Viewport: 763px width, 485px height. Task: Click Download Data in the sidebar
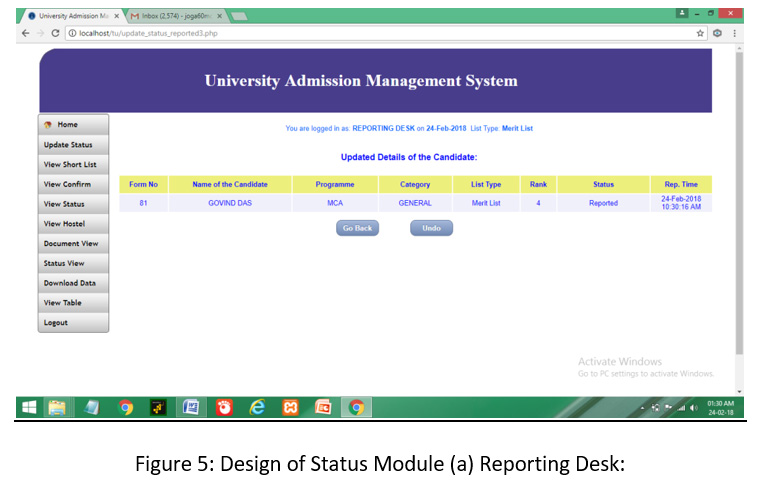[73, 283]
